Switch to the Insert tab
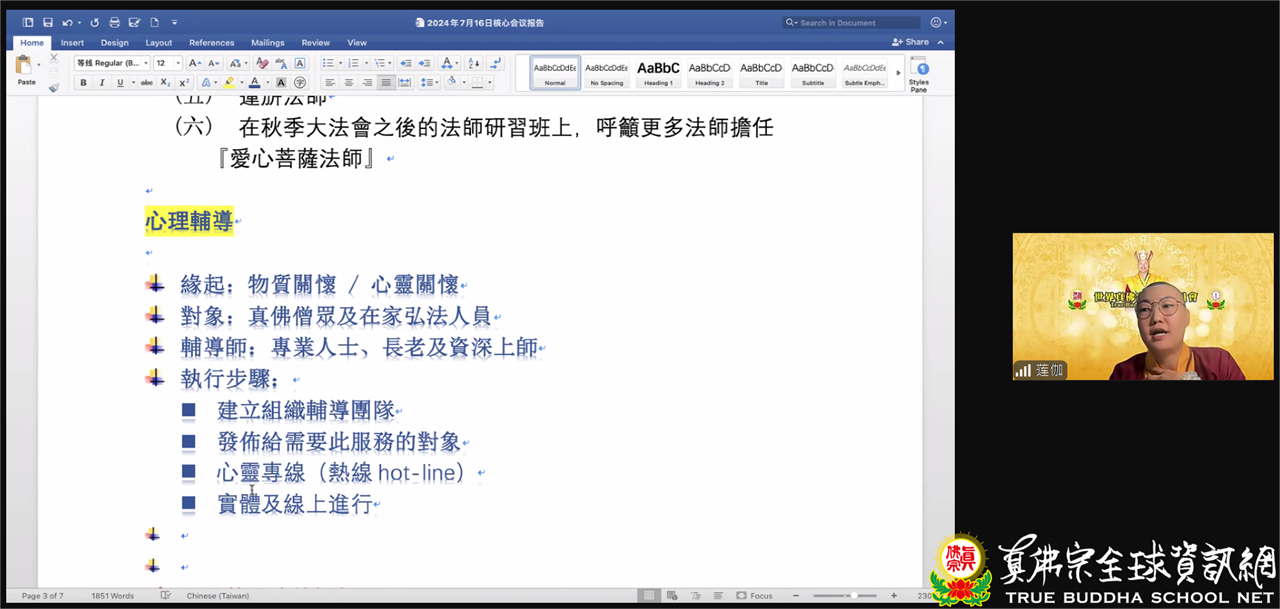This screenshot has height=609, width=1280. click(x=72, y=43)
